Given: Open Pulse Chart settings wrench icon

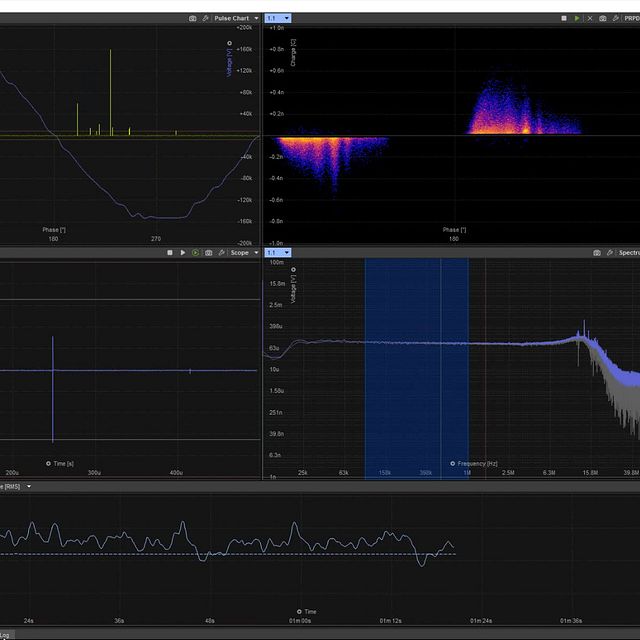Looking at the screenshot, I should click(x=205, y=18).
